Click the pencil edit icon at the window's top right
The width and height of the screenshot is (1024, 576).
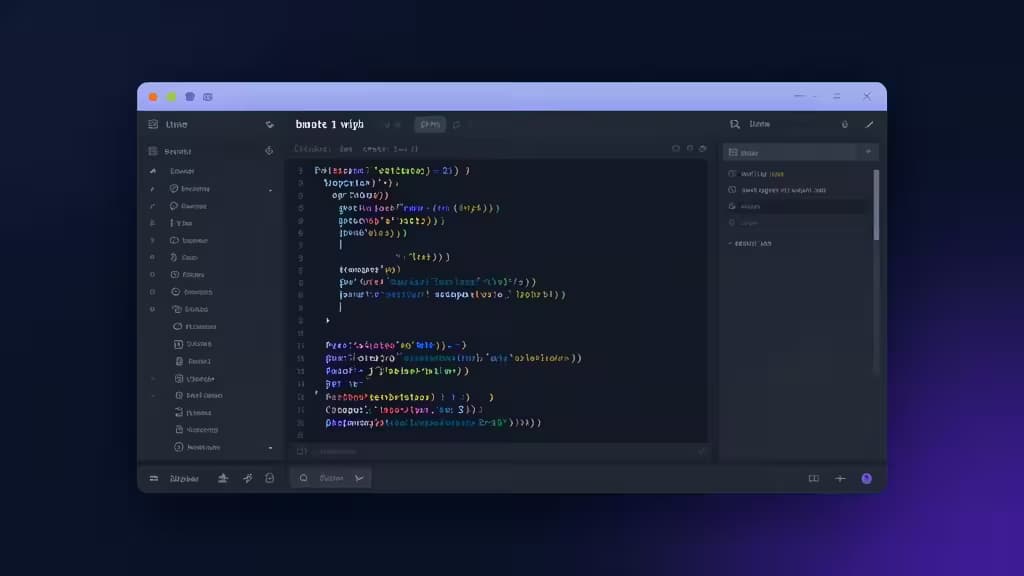[x=869, y=124]
